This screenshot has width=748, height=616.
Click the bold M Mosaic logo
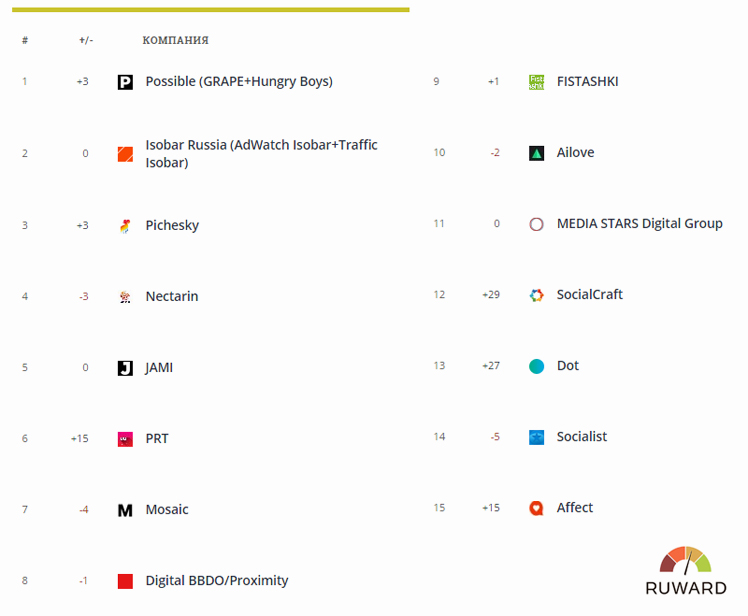125,511
